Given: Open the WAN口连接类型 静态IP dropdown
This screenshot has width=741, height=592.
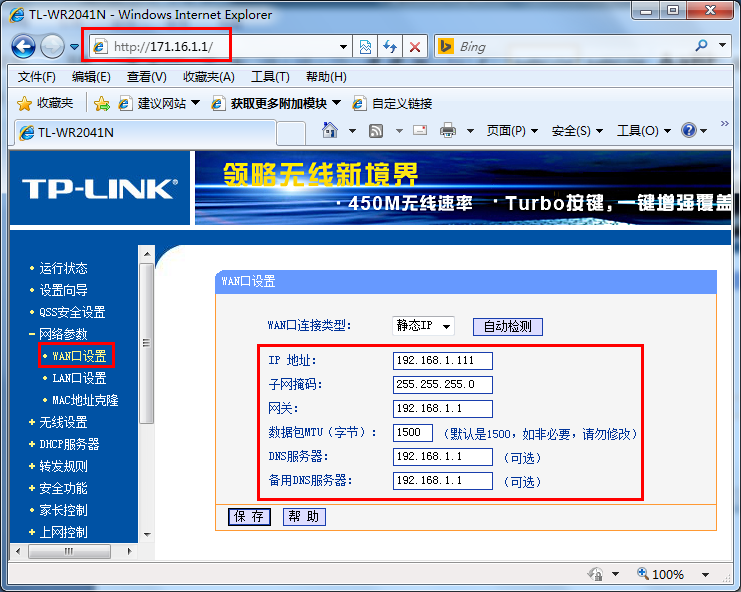Looking at the screenshot, I should click(x=424, y=326).
